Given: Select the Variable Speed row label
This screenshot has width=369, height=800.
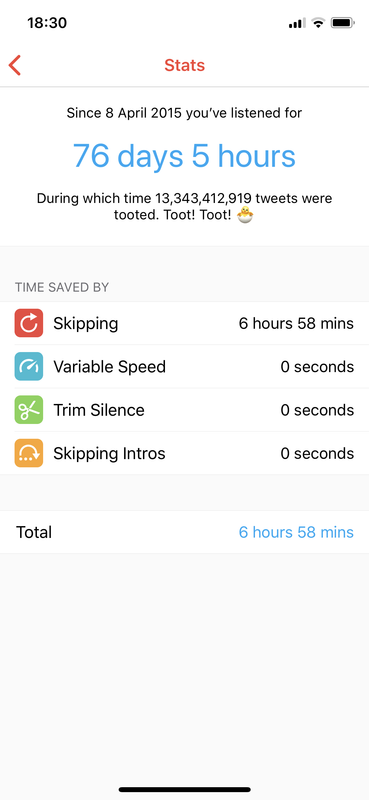Looking at the screenshot, I should tap(110, 367).
